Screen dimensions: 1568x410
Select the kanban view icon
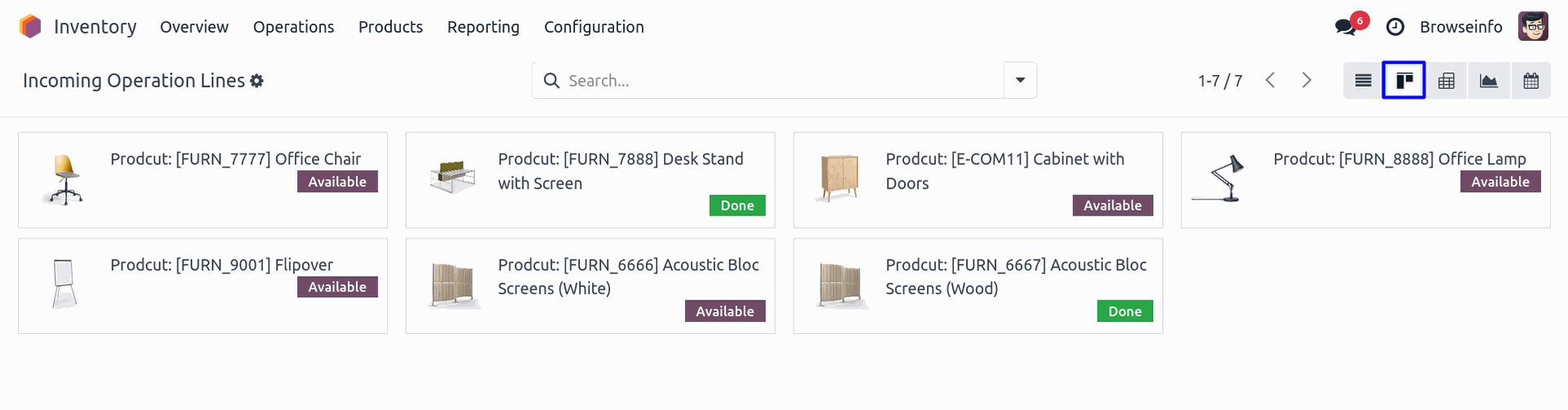point(1404,80)
